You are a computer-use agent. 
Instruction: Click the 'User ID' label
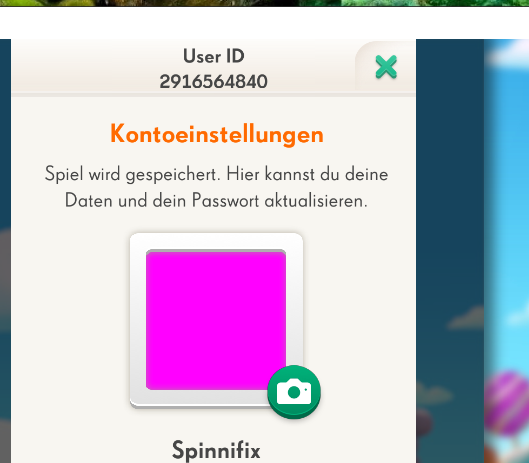click(214, 56)
